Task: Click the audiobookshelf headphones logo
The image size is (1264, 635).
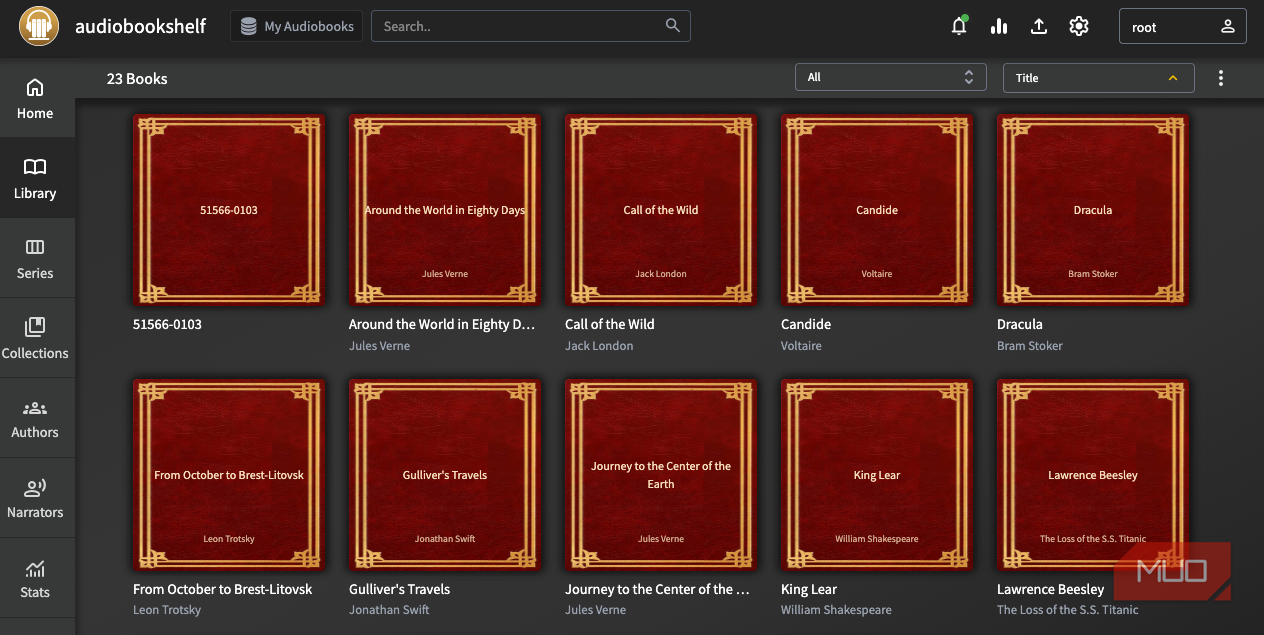Action: pyautogui.click(x=38, y=26)
